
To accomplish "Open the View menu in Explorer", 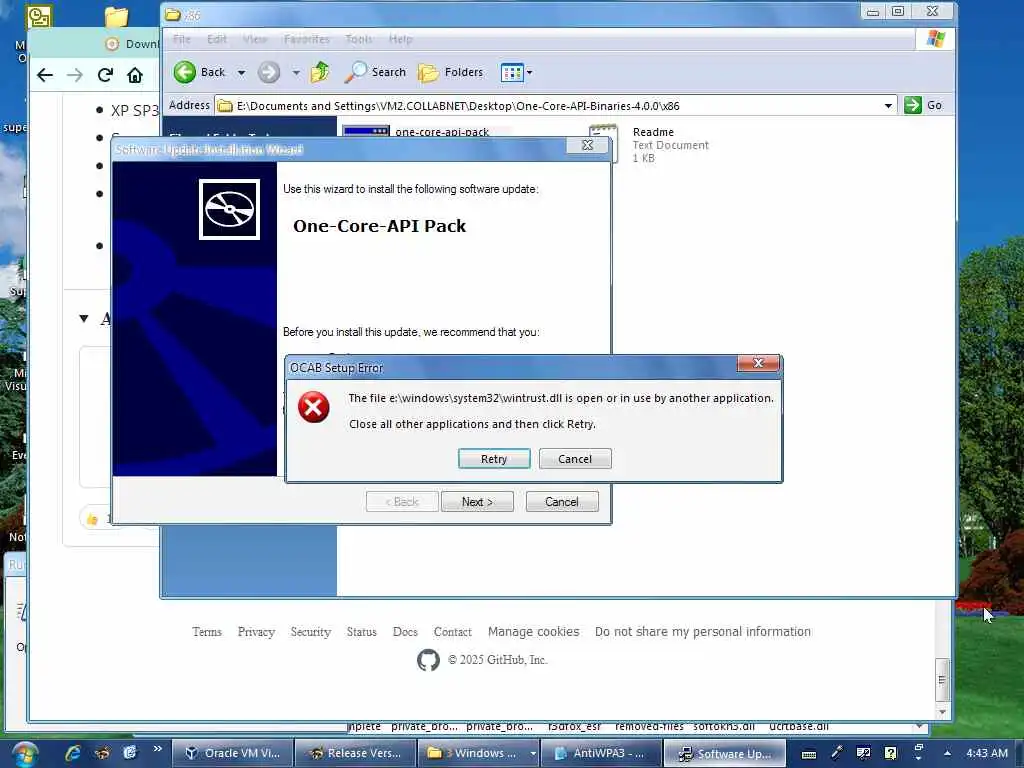I will 255,39.
